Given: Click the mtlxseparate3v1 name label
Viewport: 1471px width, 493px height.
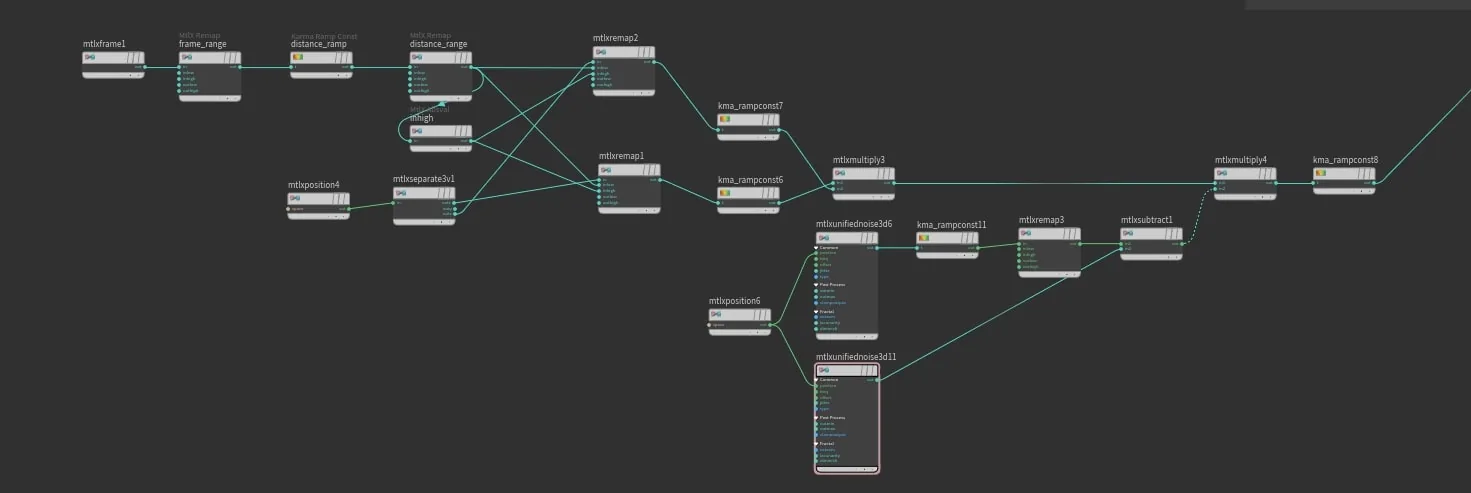Looking at the screenshot, I should coord(424,179).
